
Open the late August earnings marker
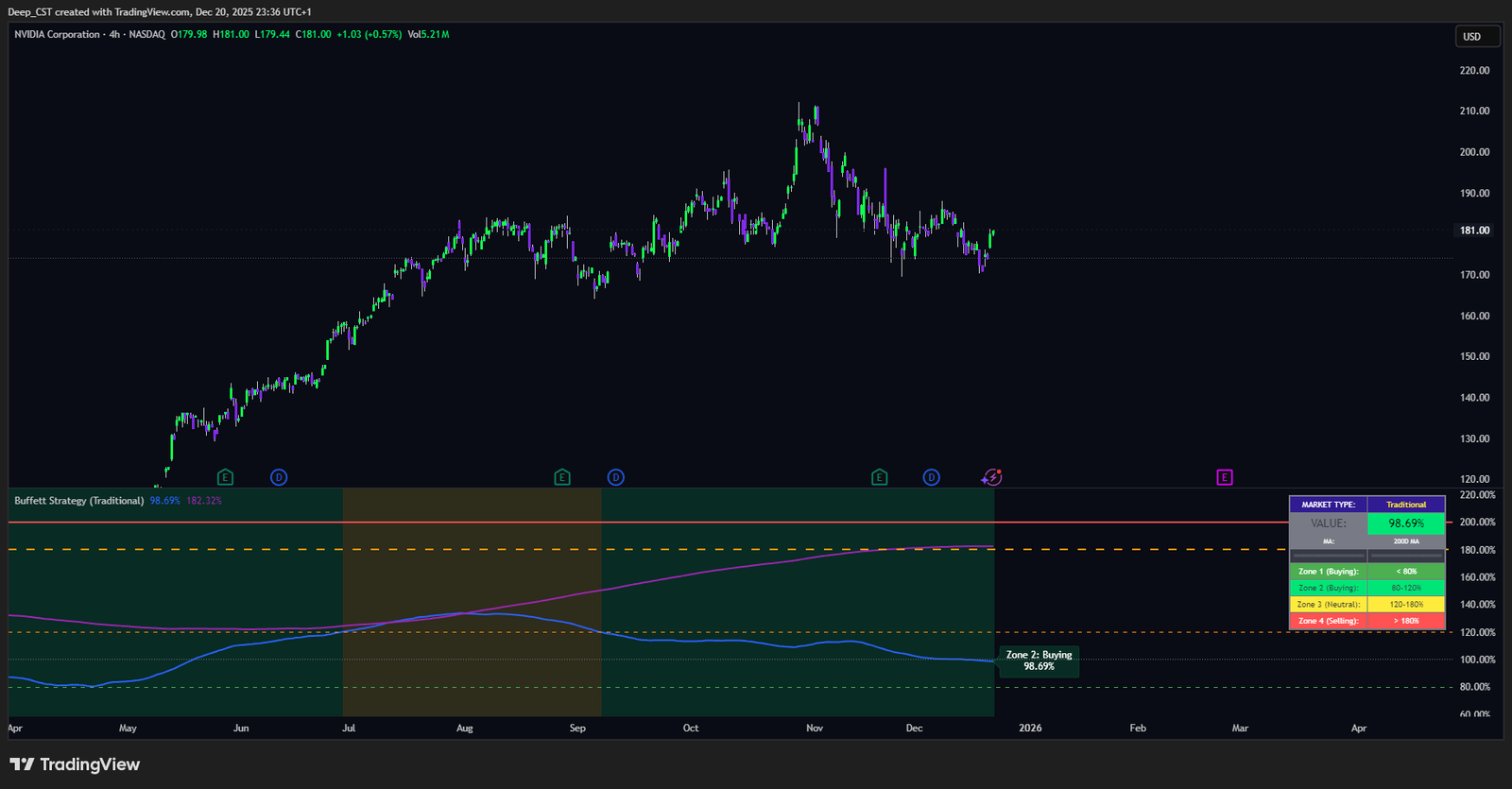tap(562, 477)
